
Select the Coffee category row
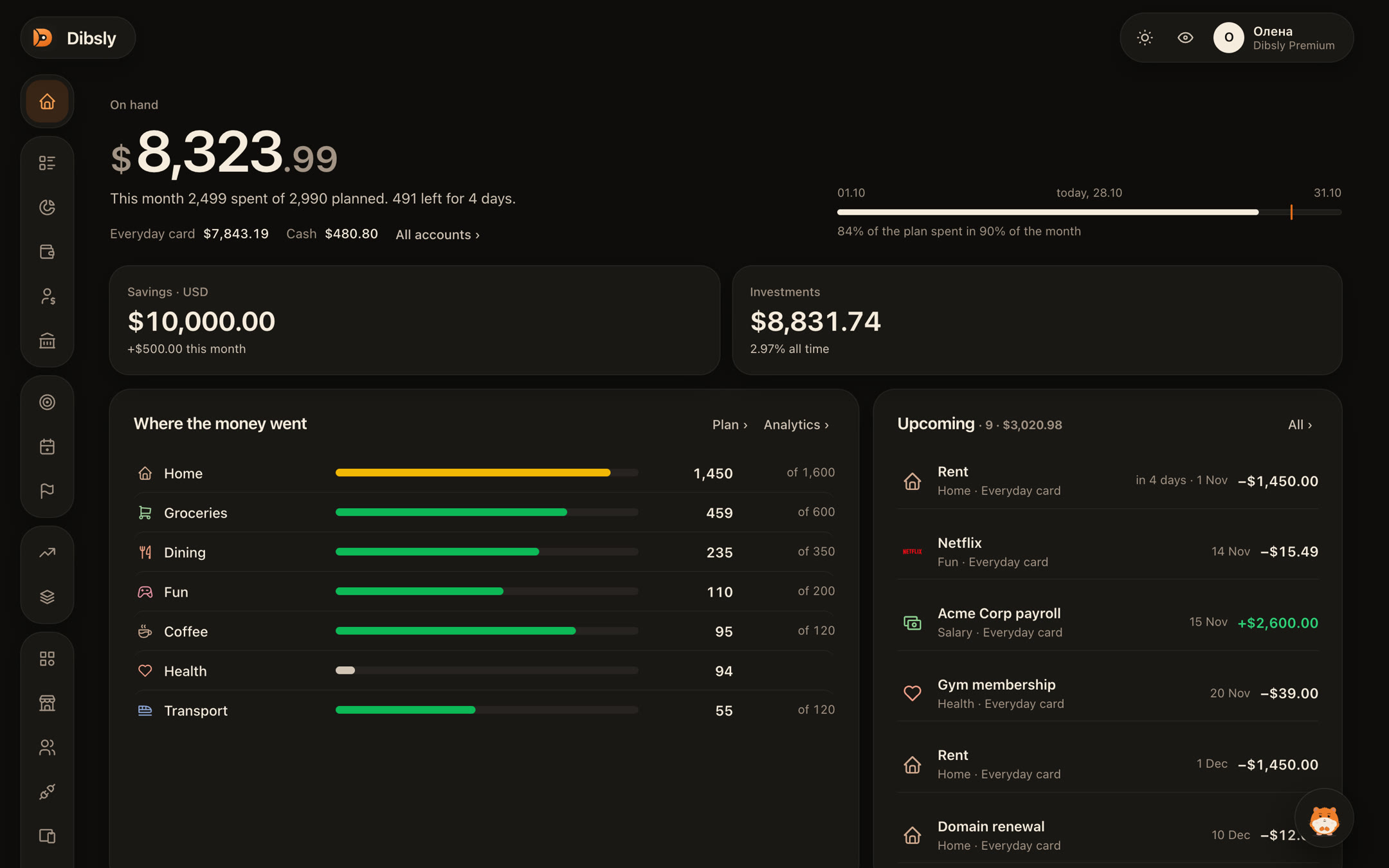click(485, 631)
